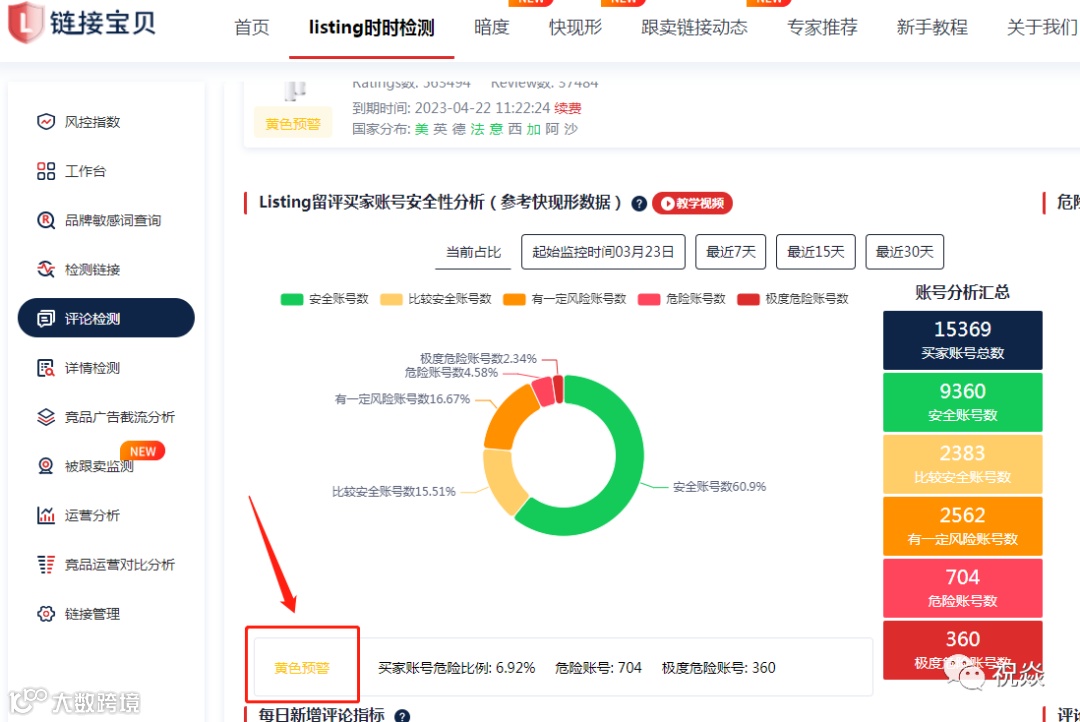Click the 极度危险账号: 360 summary text
Viewport: 1080px width, 722px height.
click(718, 668)
